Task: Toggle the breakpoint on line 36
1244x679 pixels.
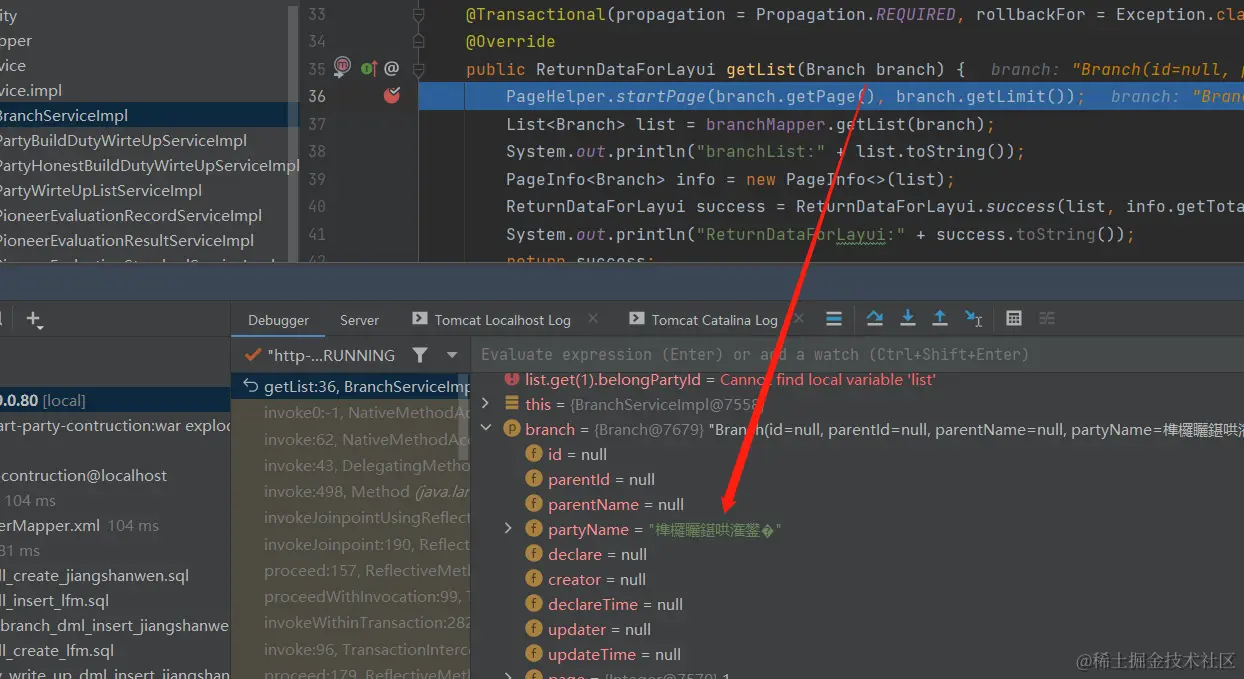Action: [392, 96]
